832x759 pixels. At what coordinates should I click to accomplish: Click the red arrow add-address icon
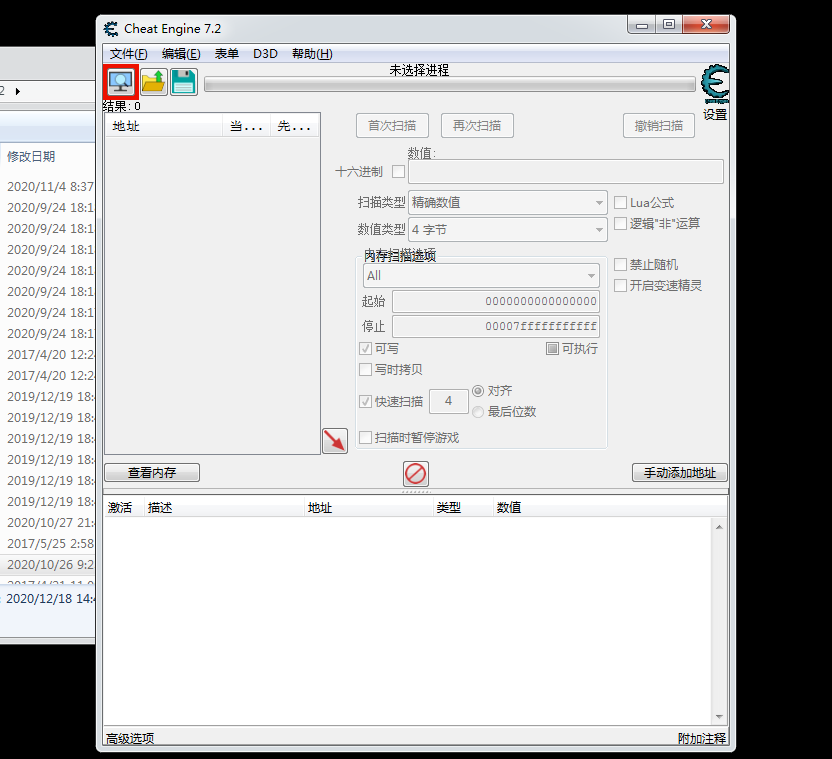coord(335,441)
